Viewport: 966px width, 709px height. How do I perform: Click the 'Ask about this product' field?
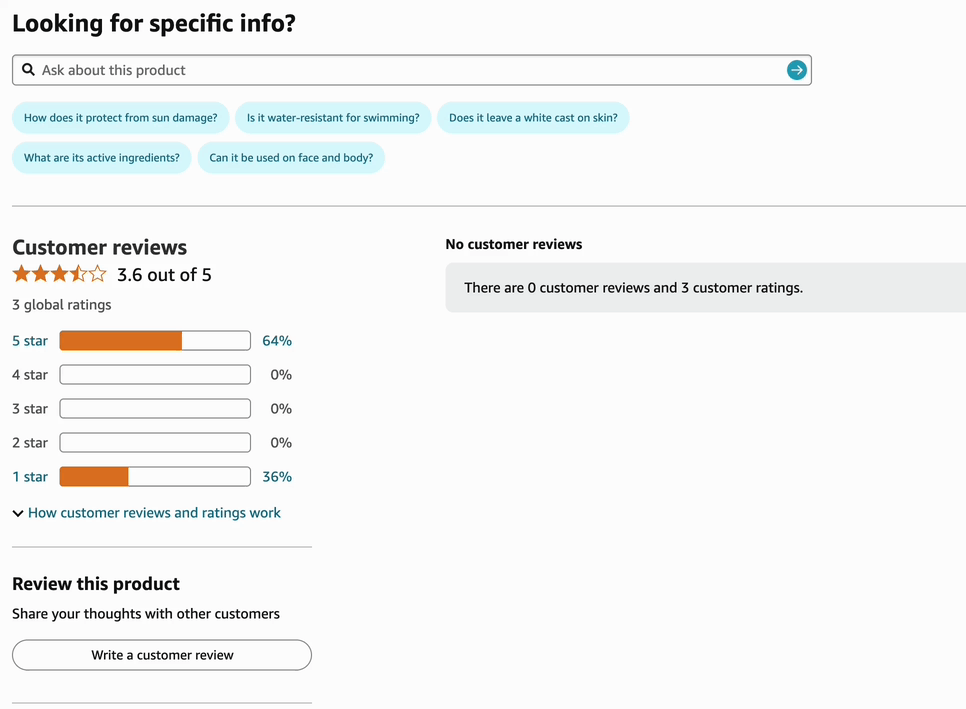(x=410, y=70)
